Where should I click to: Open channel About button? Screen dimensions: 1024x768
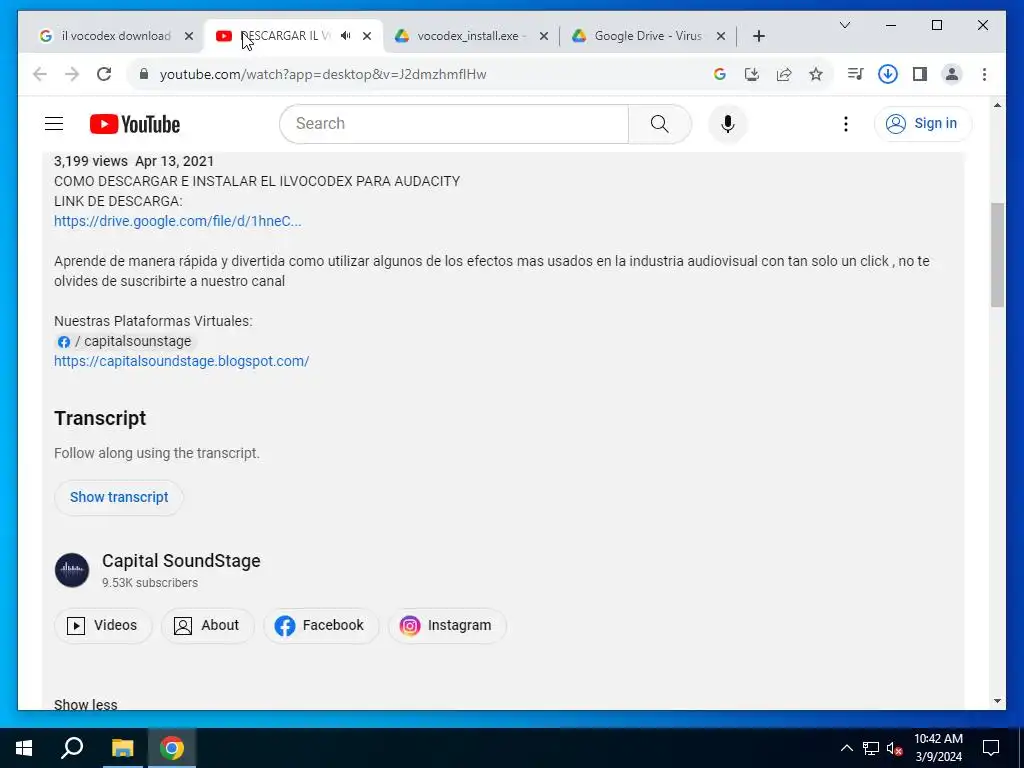point(208,626)
